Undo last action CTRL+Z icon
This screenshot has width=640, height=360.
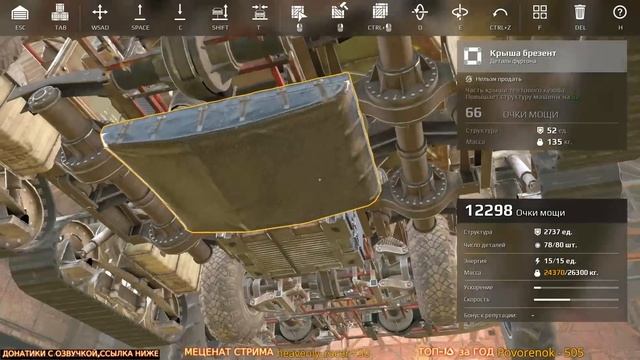(x=500, y=13)
